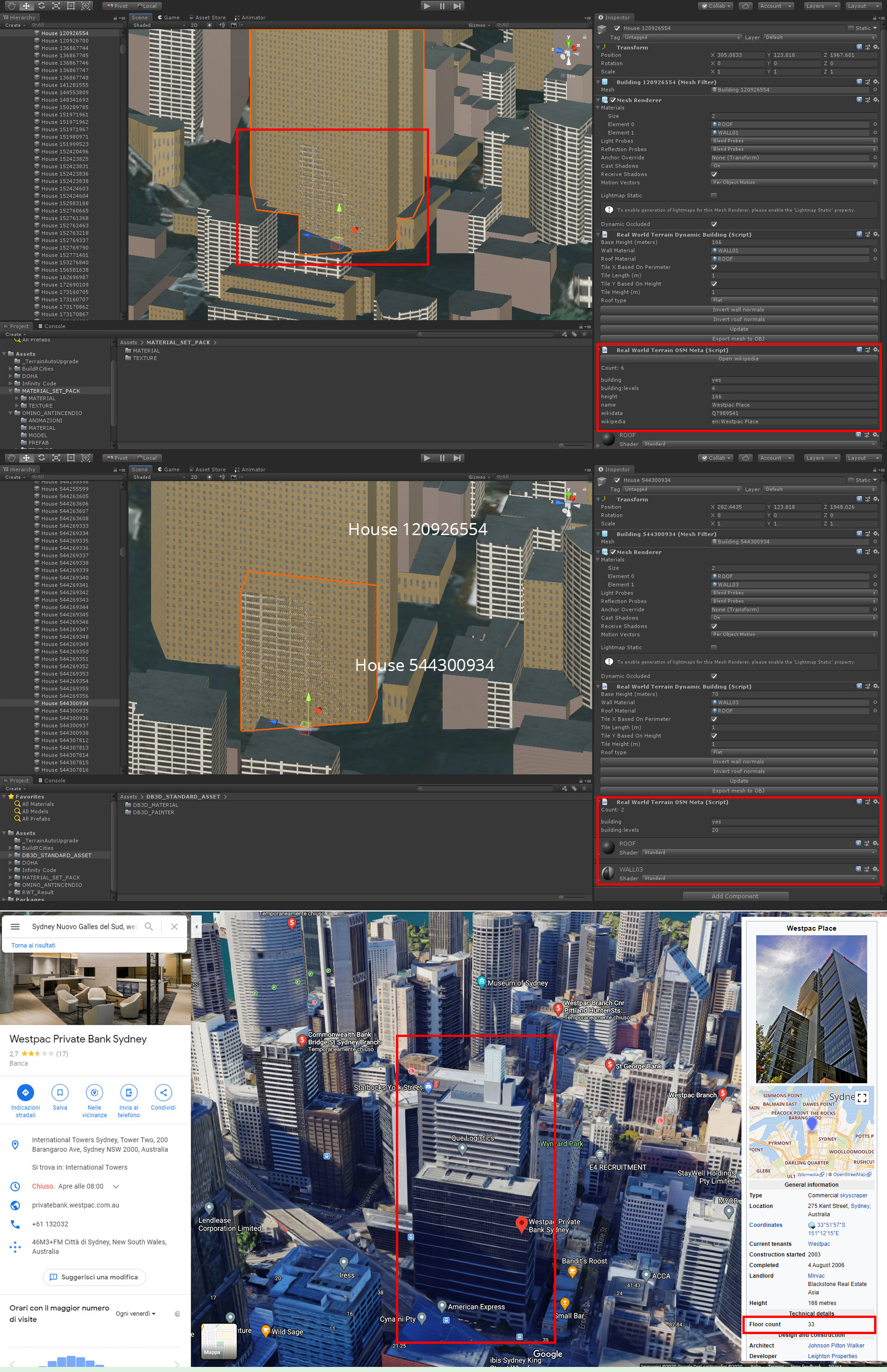
Task: Expand the DB3D_STANDARD_ASSET folder in Assets tree
Action: click(10, 855)
